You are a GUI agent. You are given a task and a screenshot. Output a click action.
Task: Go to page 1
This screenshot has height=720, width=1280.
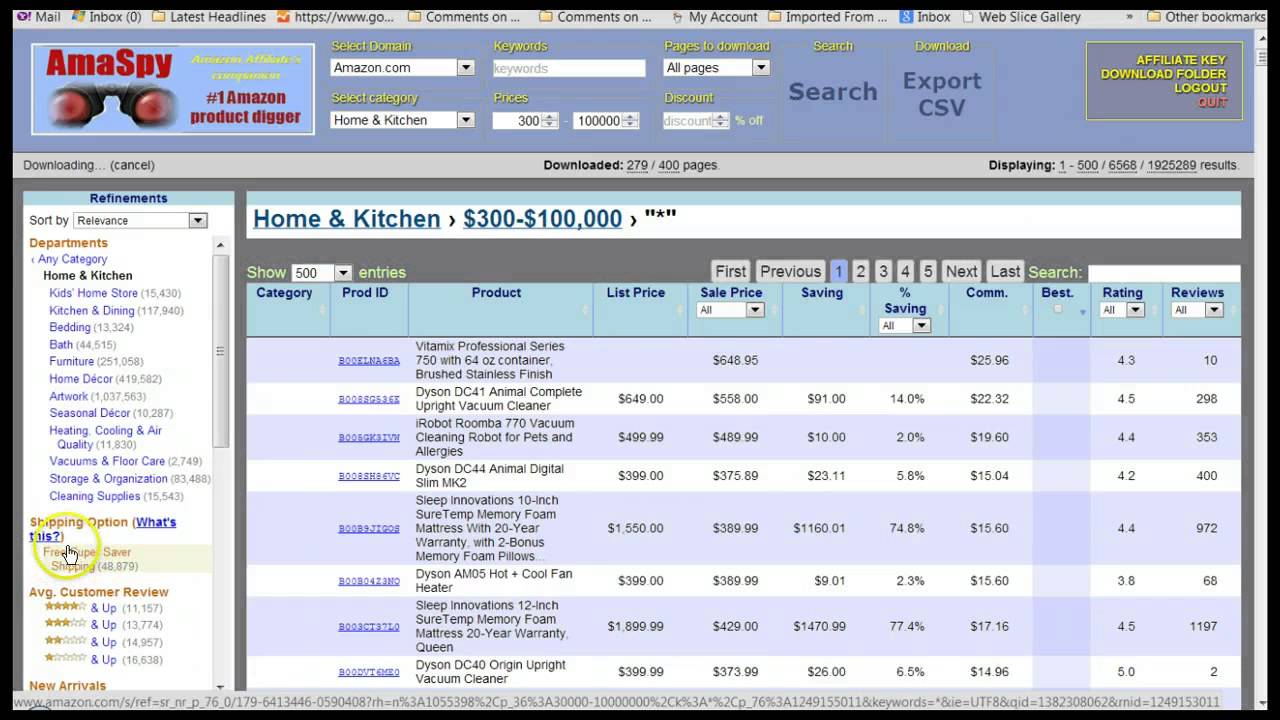pos(838,271)
